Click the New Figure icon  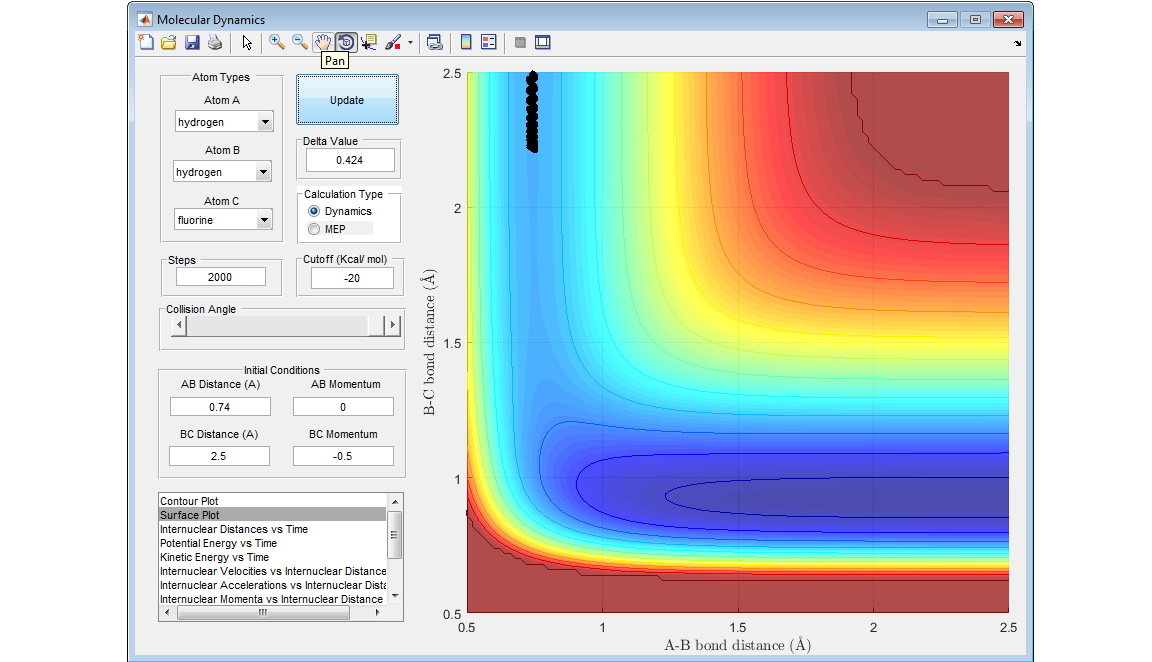(x=146, y=42)
